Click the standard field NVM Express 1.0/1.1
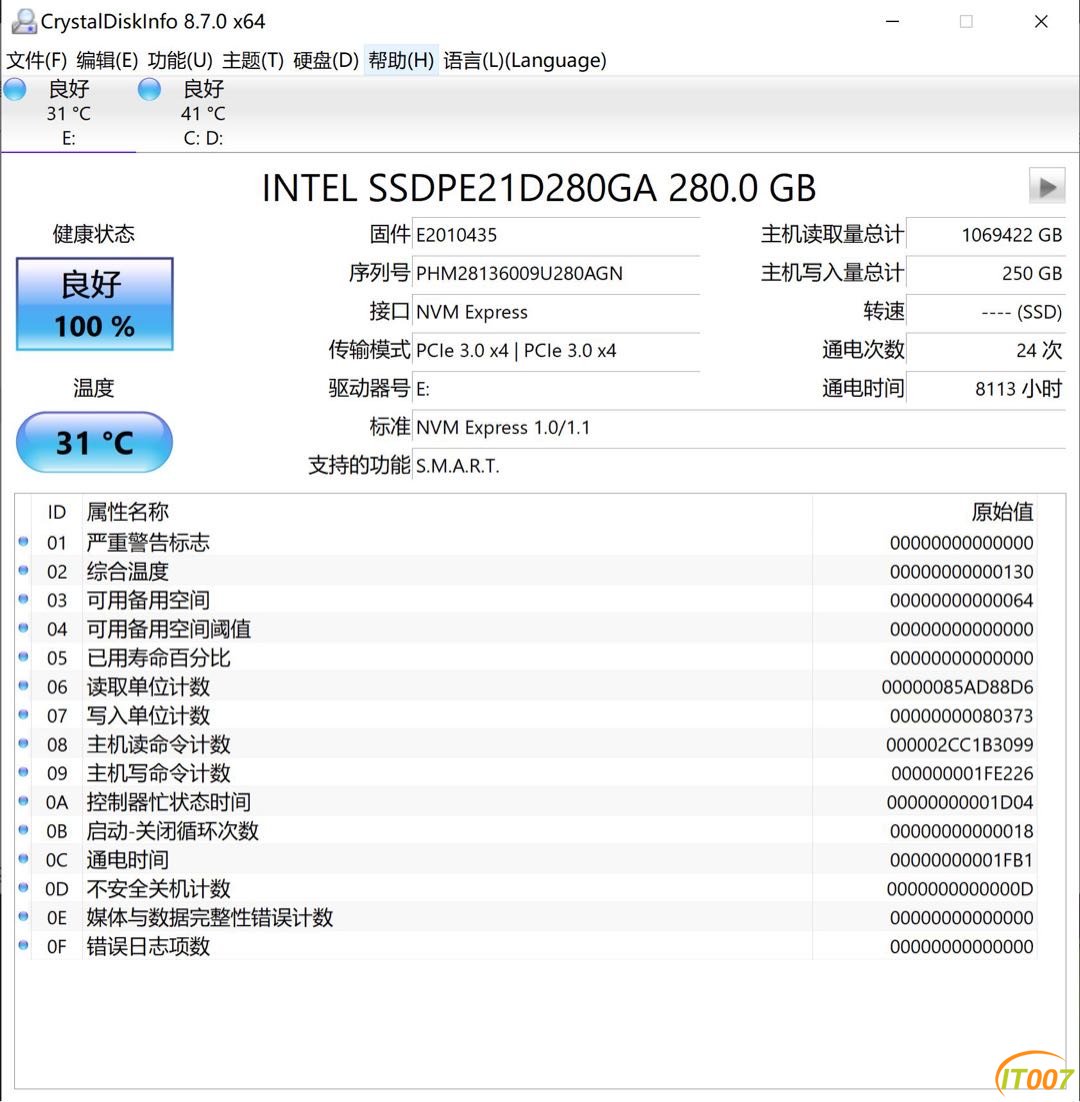 point(739,427)
